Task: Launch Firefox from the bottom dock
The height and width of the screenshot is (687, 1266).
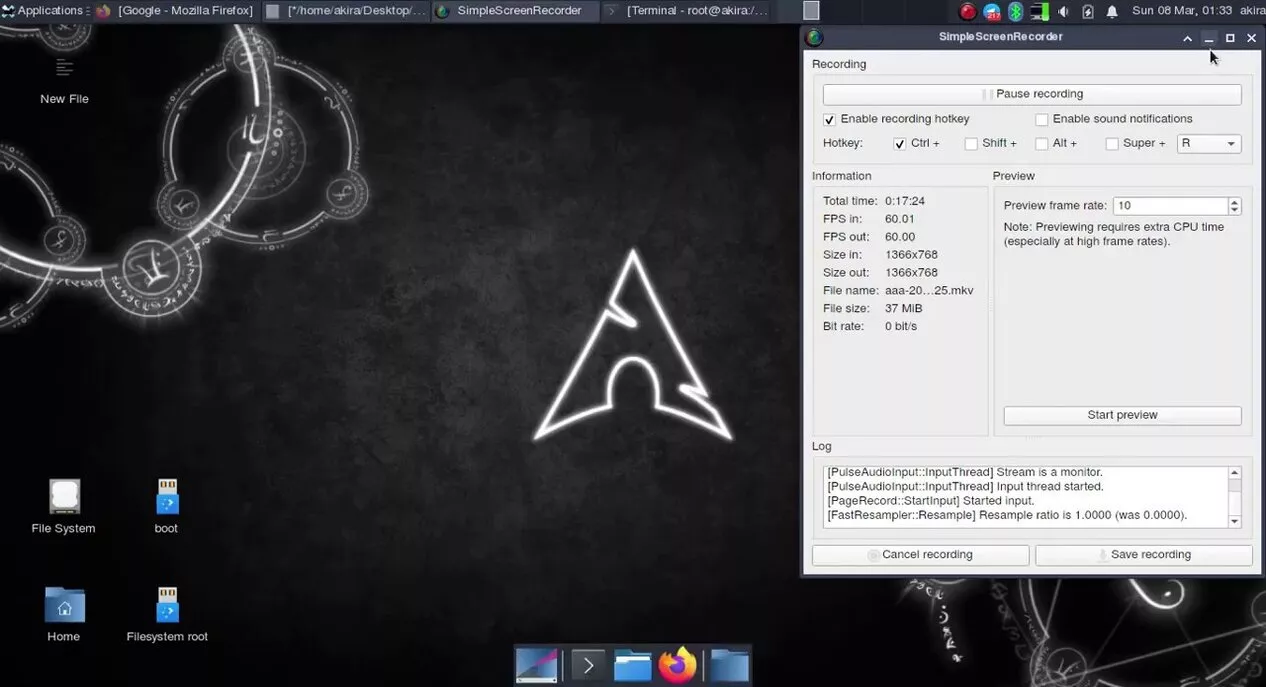Action: point(678,665)
